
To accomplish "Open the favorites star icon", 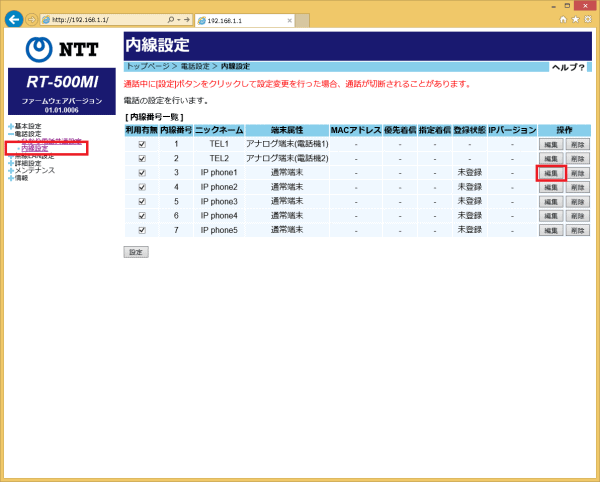I will click(575, 19).
